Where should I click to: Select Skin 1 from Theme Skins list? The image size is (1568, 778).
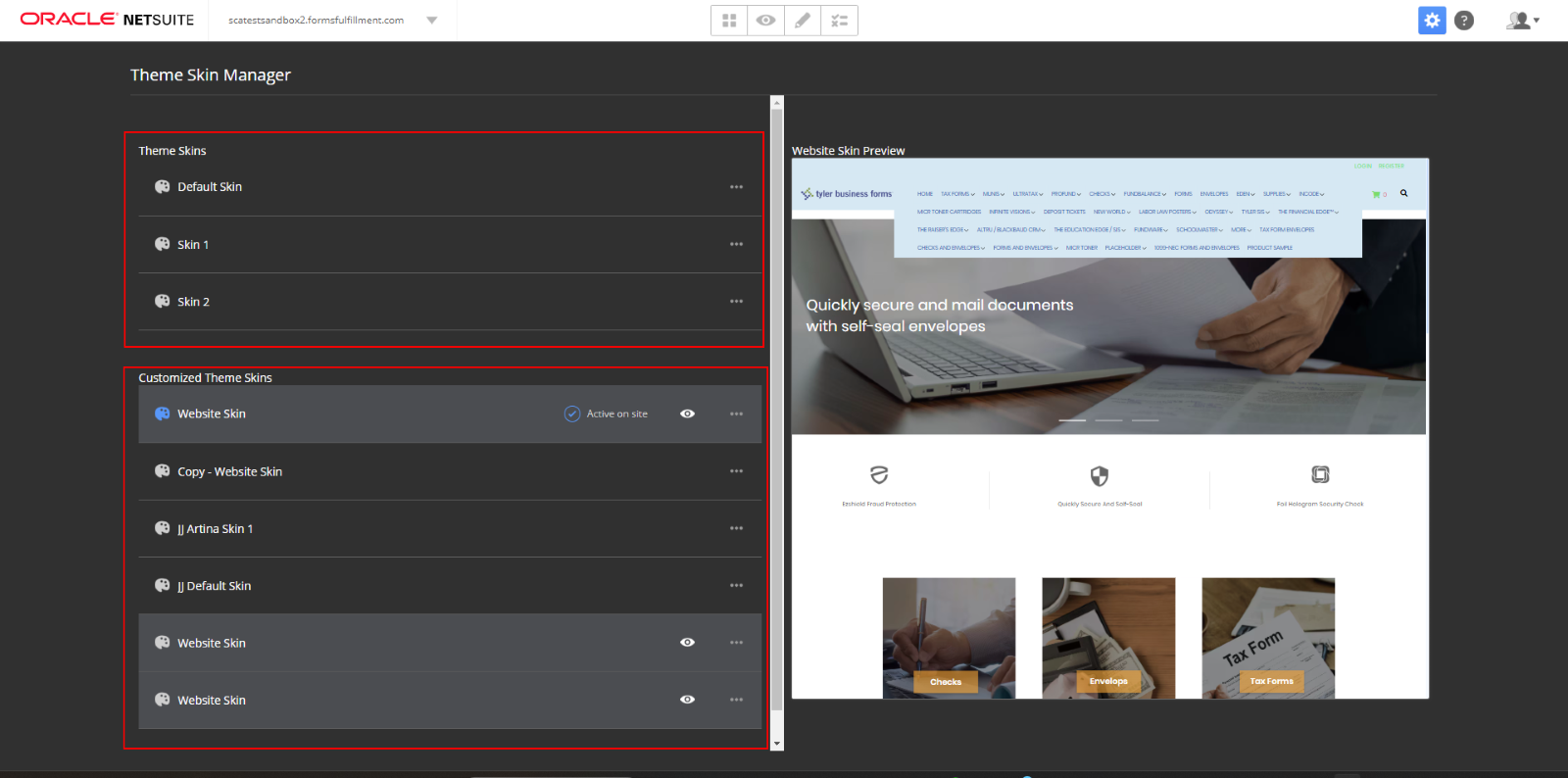(193, 245)
